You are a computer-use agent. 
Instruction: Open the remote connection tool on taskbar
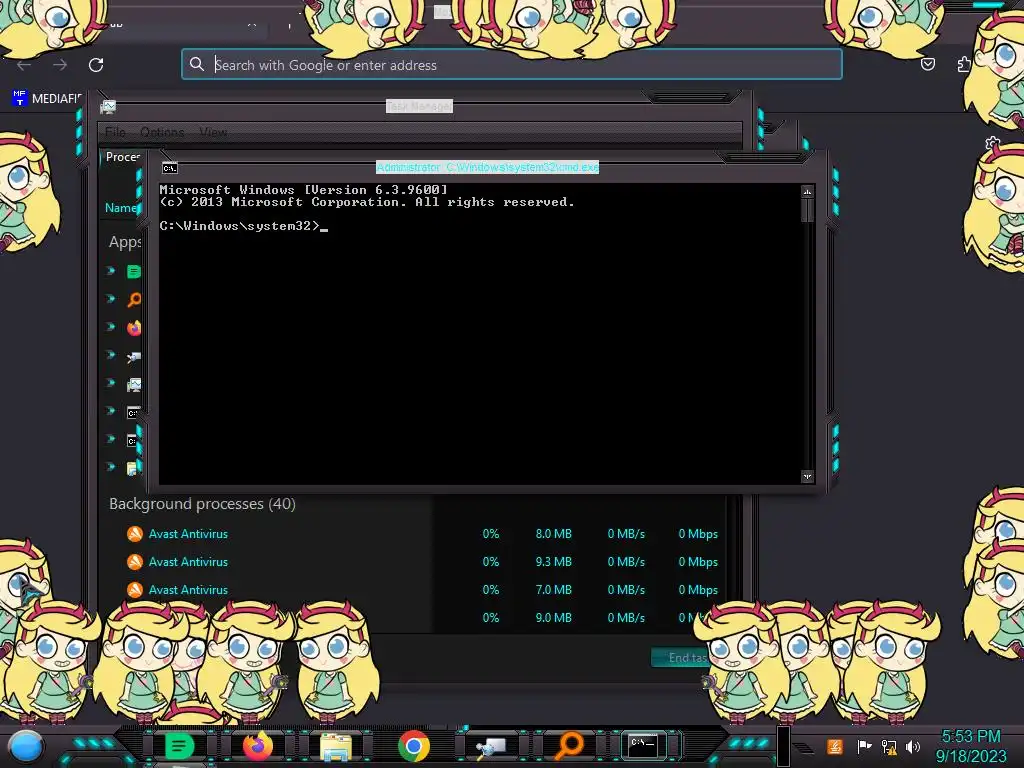(491, 746)
